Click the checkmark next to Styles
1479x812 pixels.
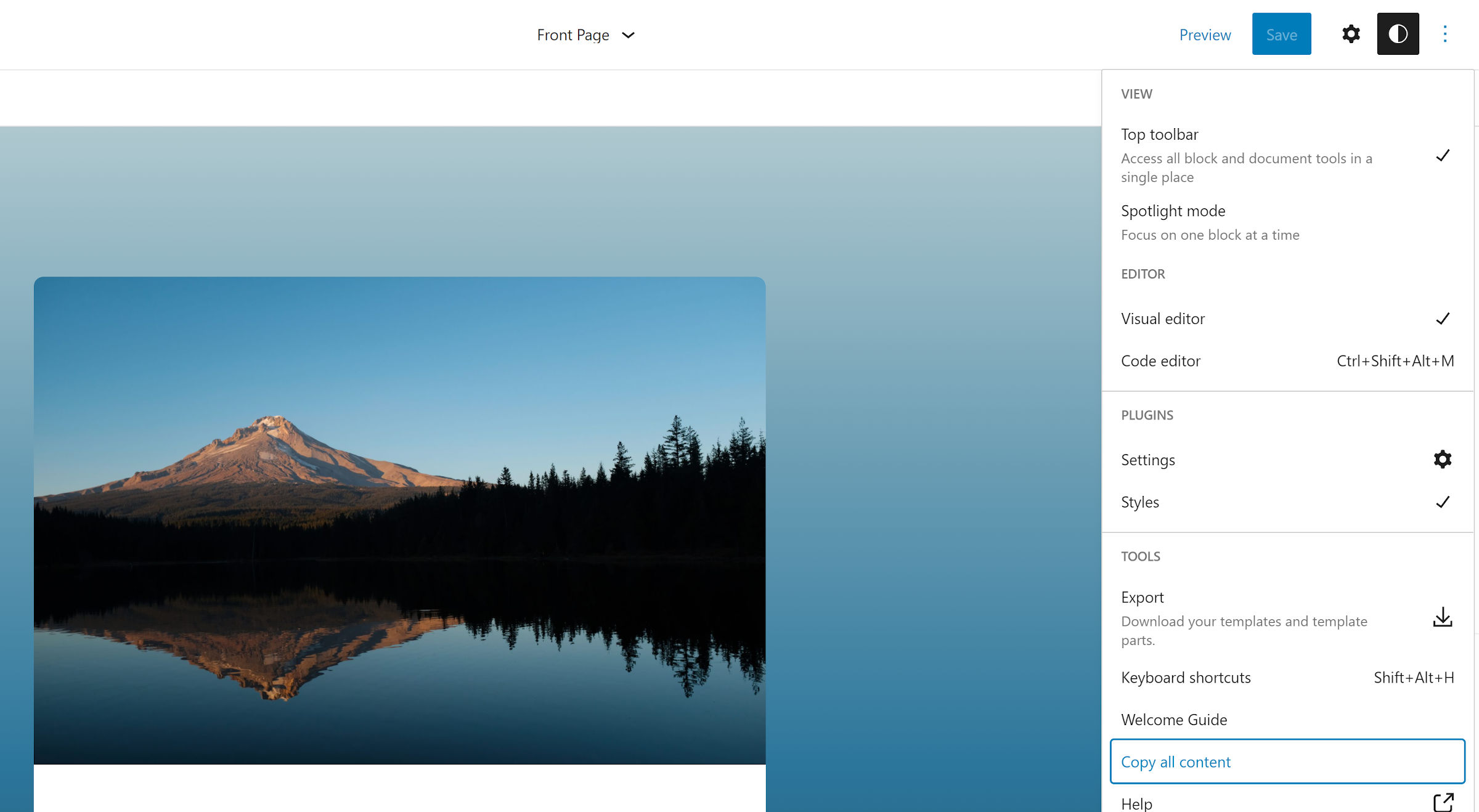tap(1442, 502)
